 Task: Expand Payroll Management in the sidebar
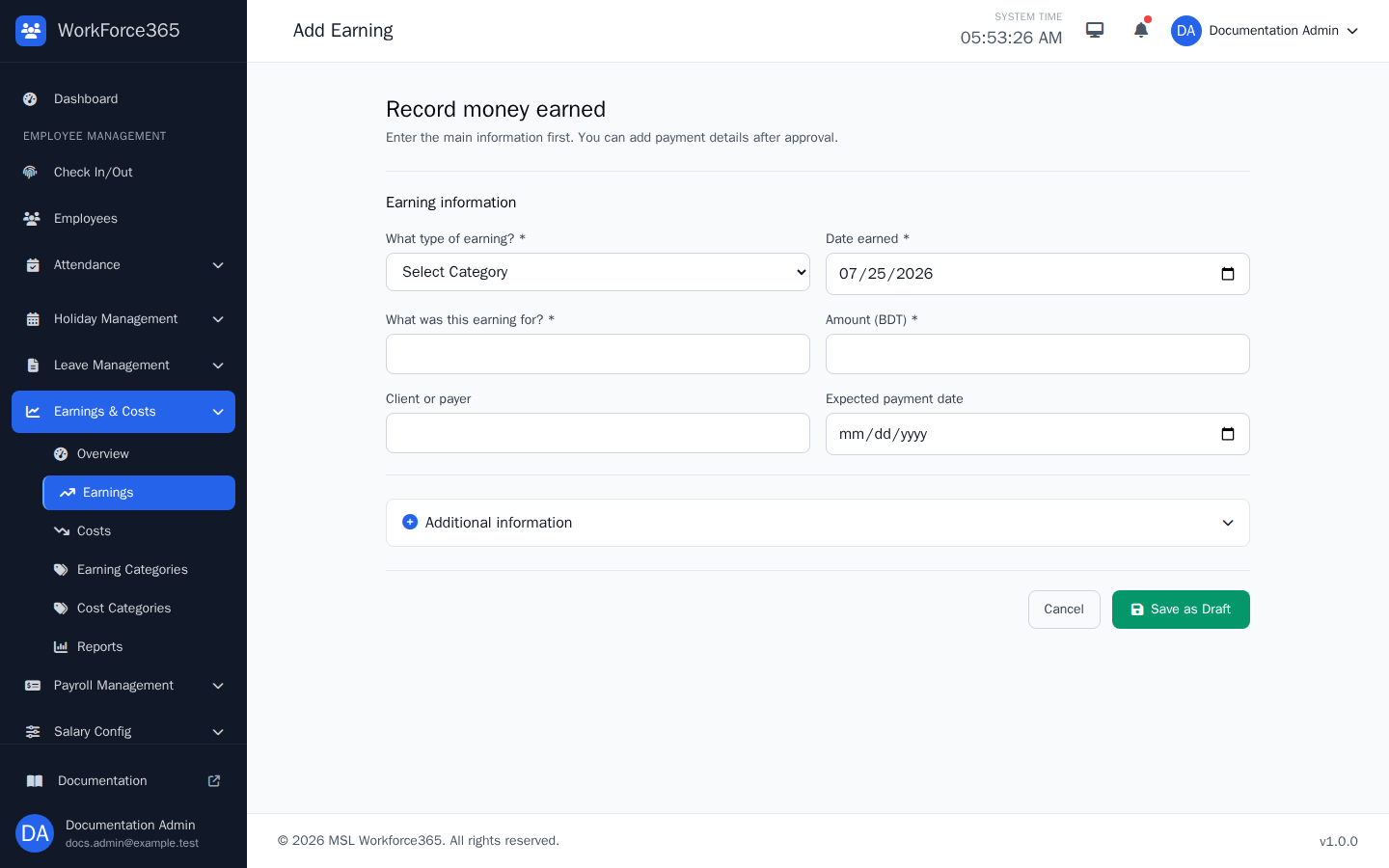123,686
